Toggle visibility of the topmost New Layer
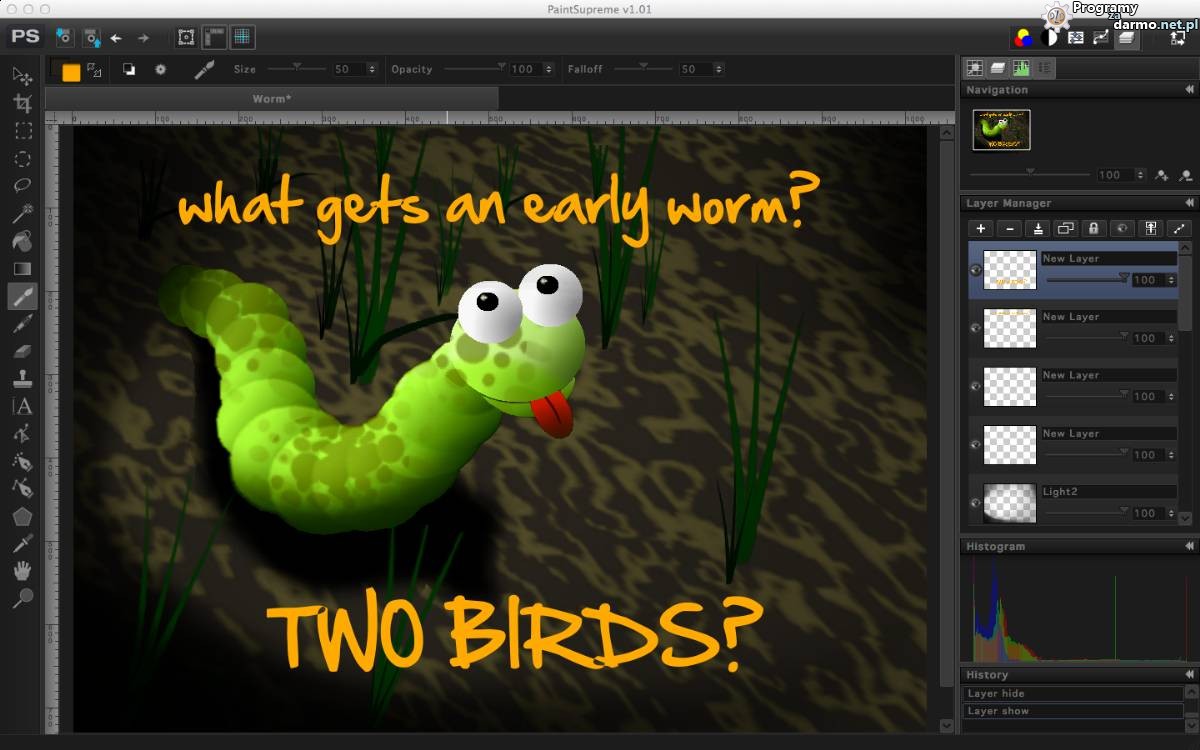Image resolution: width=1200 pixels, height=750 pixels. click(975, 269)
